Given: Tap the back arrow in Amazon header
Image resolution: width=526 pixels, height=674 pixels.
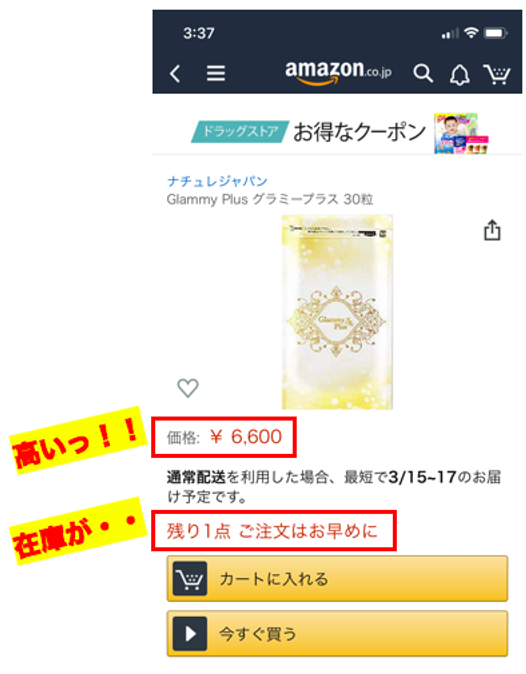Looking at the screenshot, I should [175, 74].
